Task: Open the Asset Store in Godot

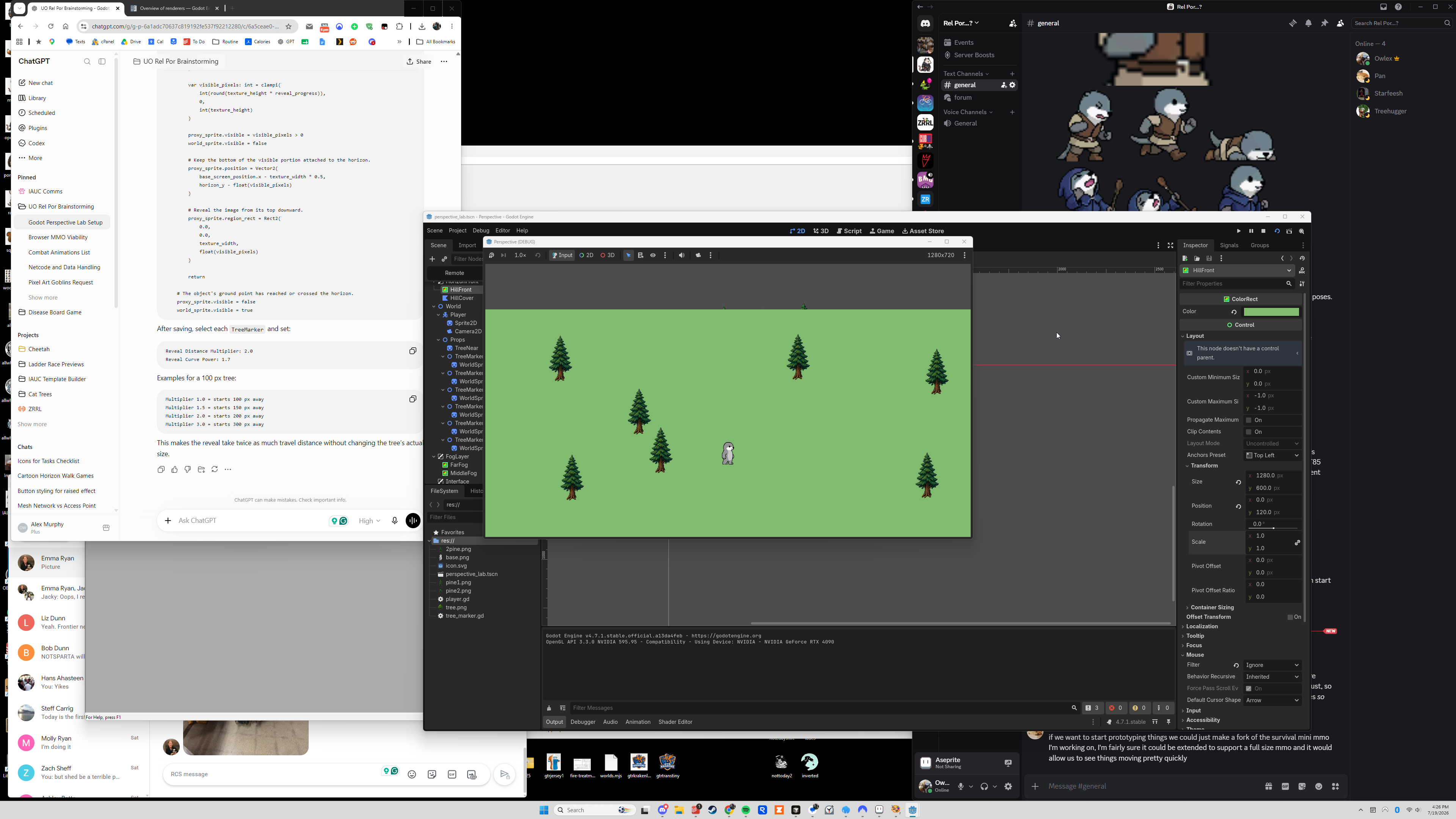Action: click(x=923, y=231)
